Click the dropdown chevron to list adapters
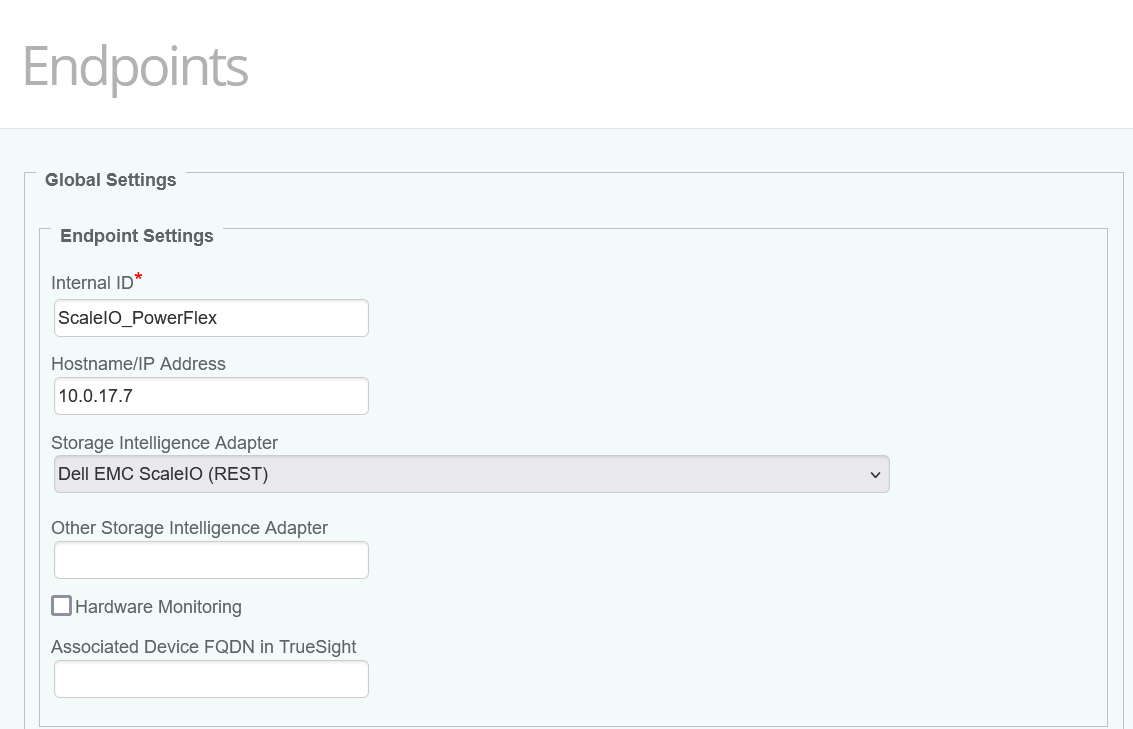The height and width of the screenshot is (729, 1133). coord(874,473)
